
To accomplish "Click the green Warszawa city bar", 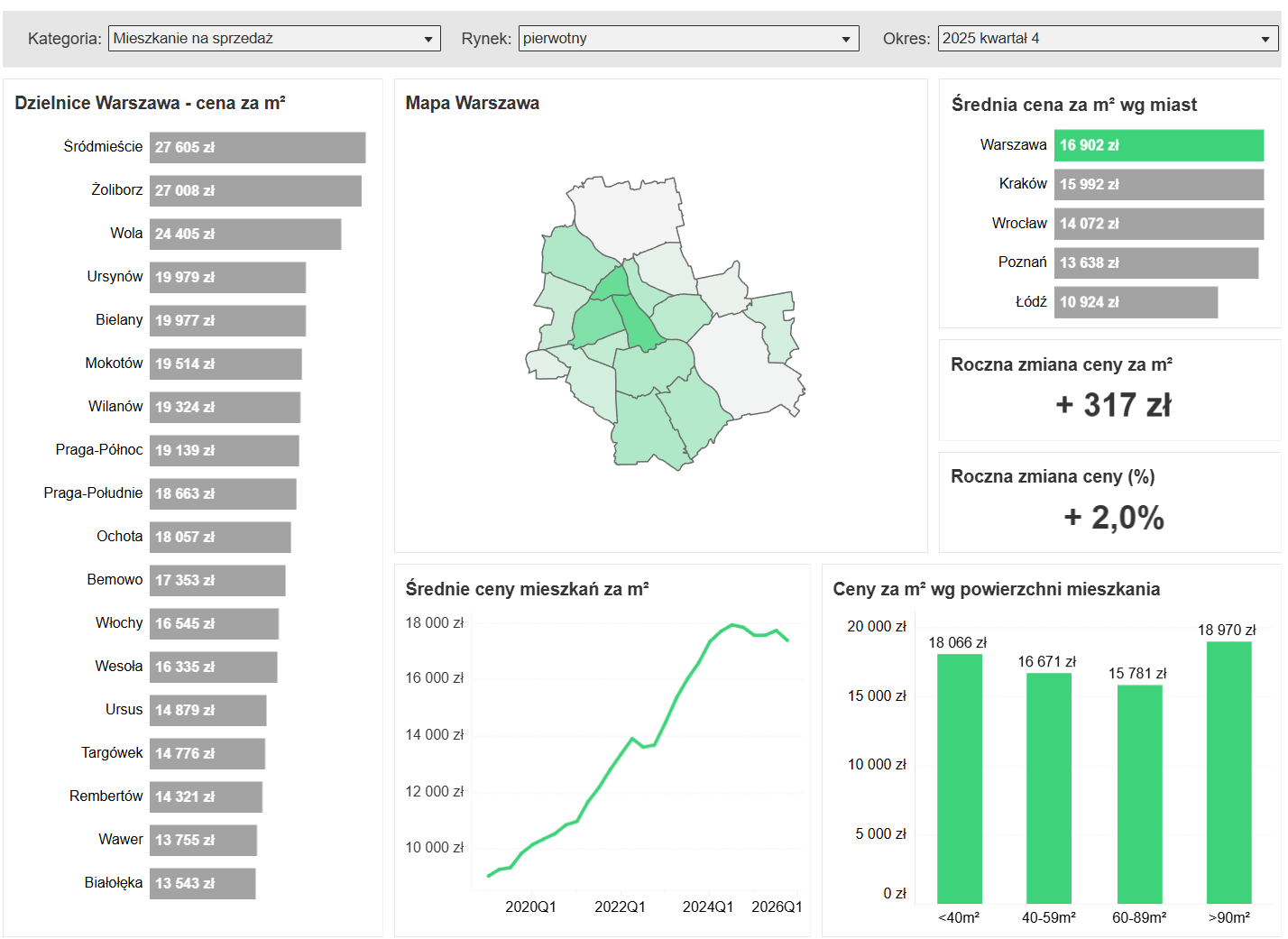I will (x=1158, y=145).
